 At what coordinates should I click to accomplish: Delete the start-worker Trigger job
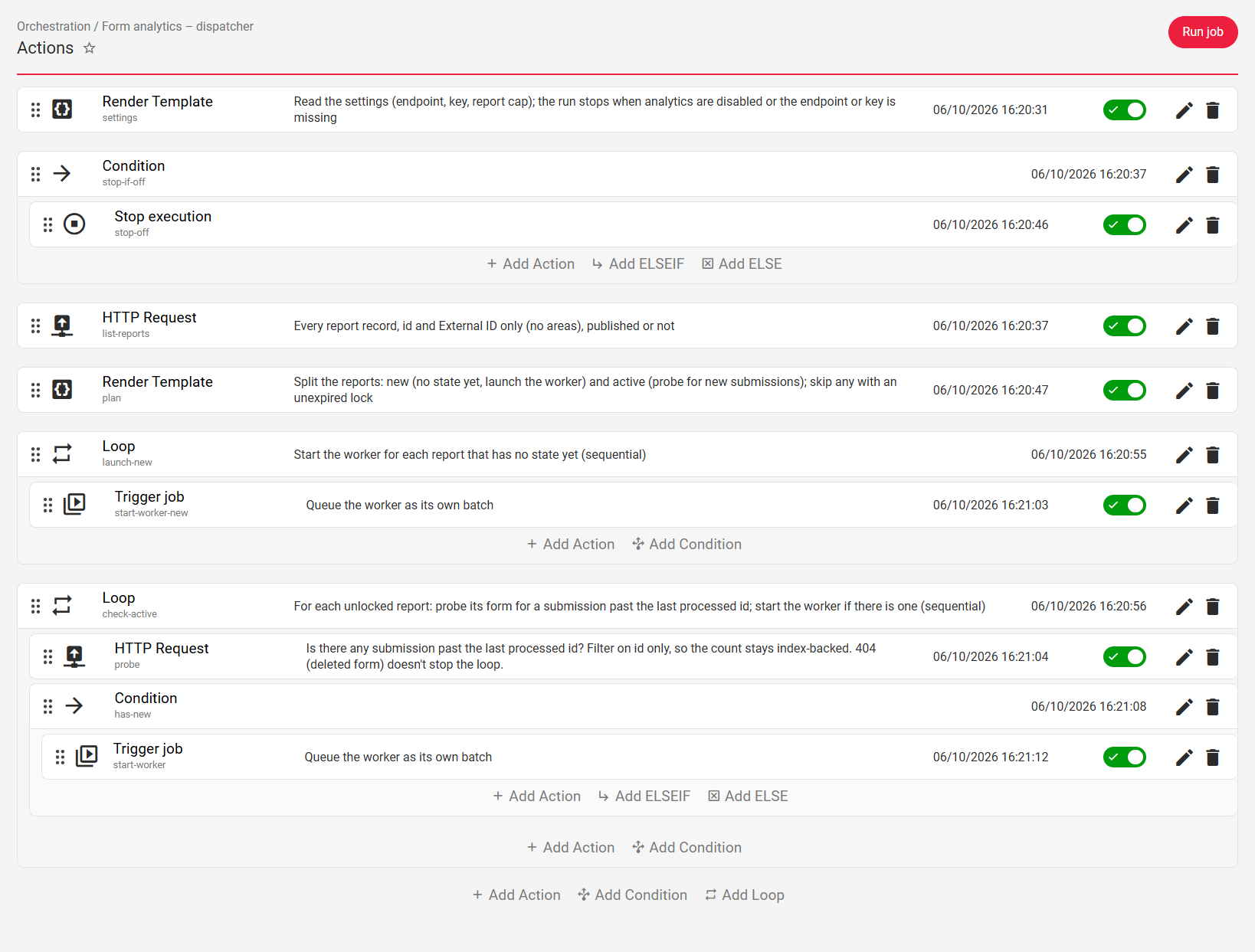pos(1213,757)
